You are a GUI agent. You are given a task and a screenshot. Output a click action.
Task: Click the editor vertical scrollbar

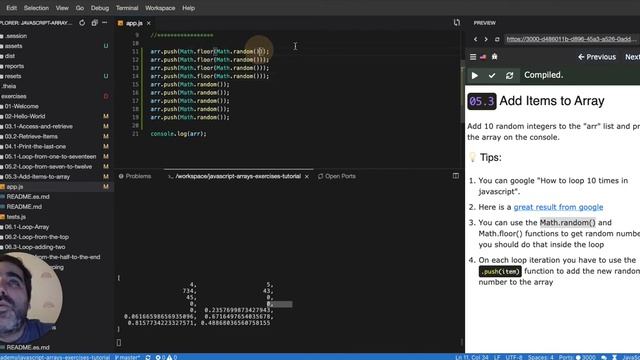462,90
